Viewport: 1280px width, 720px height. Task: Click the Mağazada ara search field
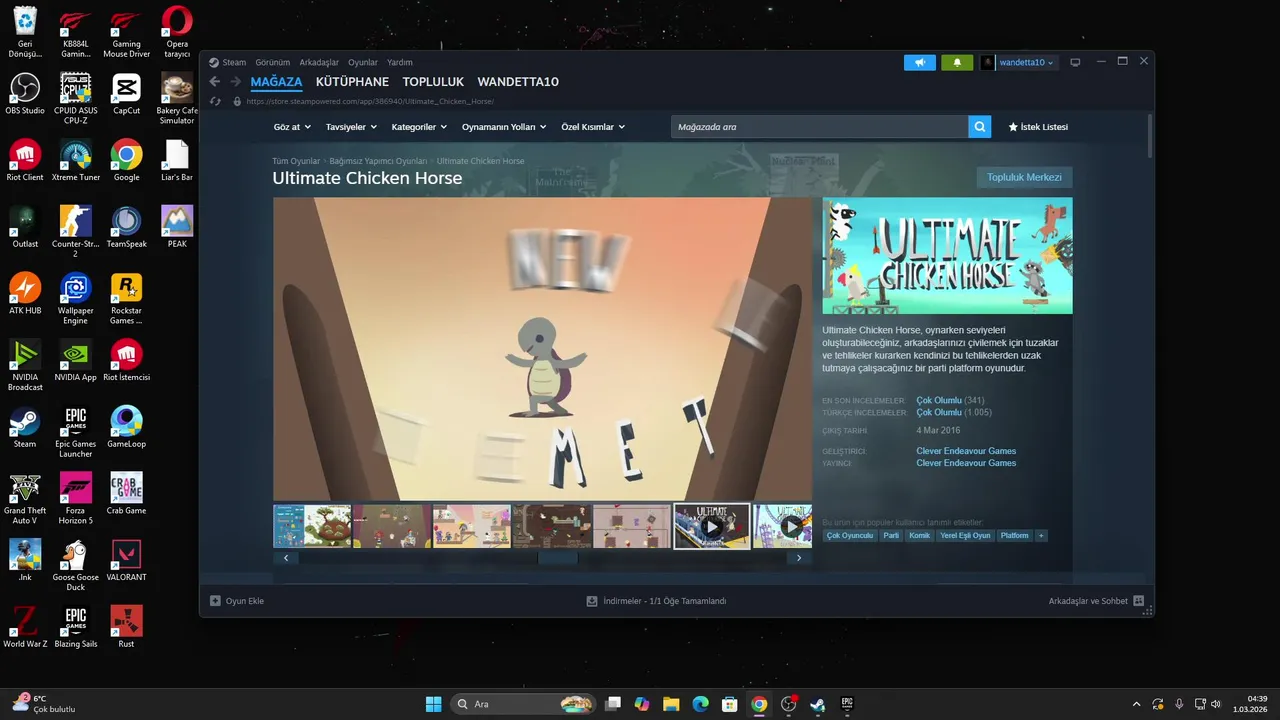pyautogui.click(x=820, y=127)
